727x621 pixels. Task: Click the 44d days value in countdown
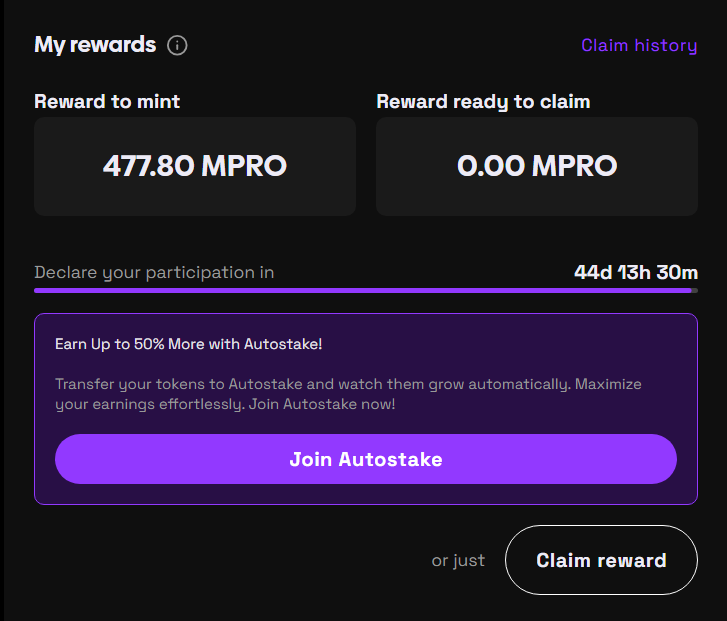[592, 272]
